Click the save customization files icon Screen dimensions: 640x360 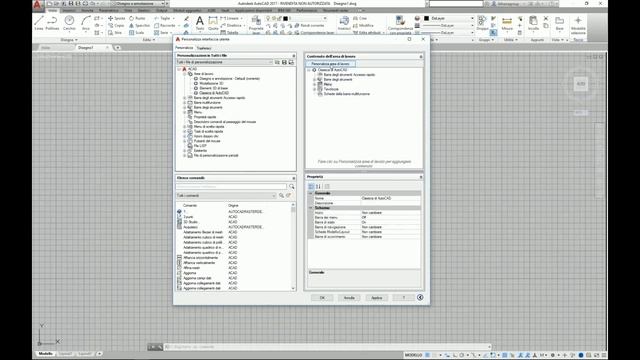[x=284, y=62]
